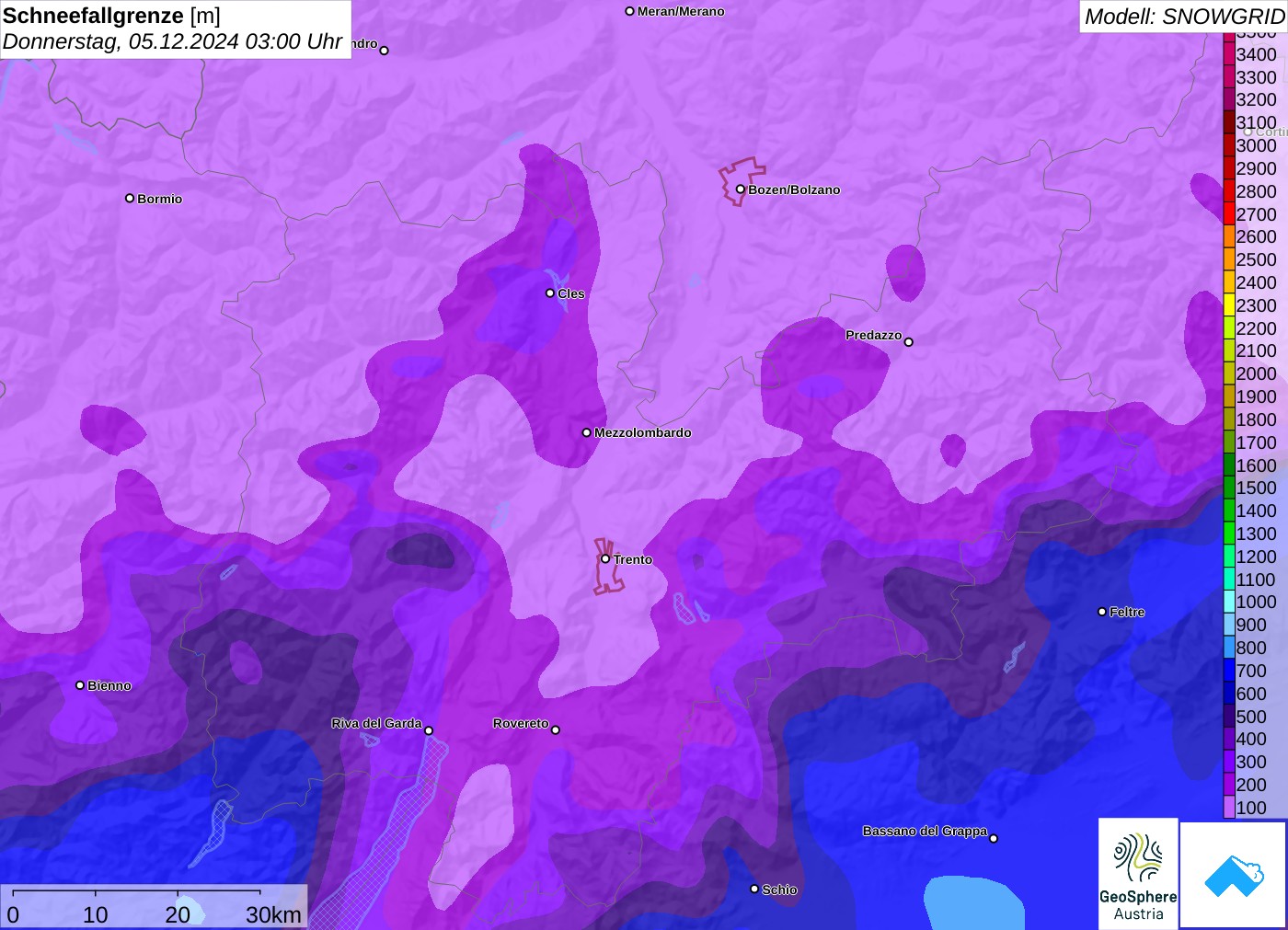Select the 500 m legend swatch
This screenshot has width=1288, height=930.
pos(1229,717)
